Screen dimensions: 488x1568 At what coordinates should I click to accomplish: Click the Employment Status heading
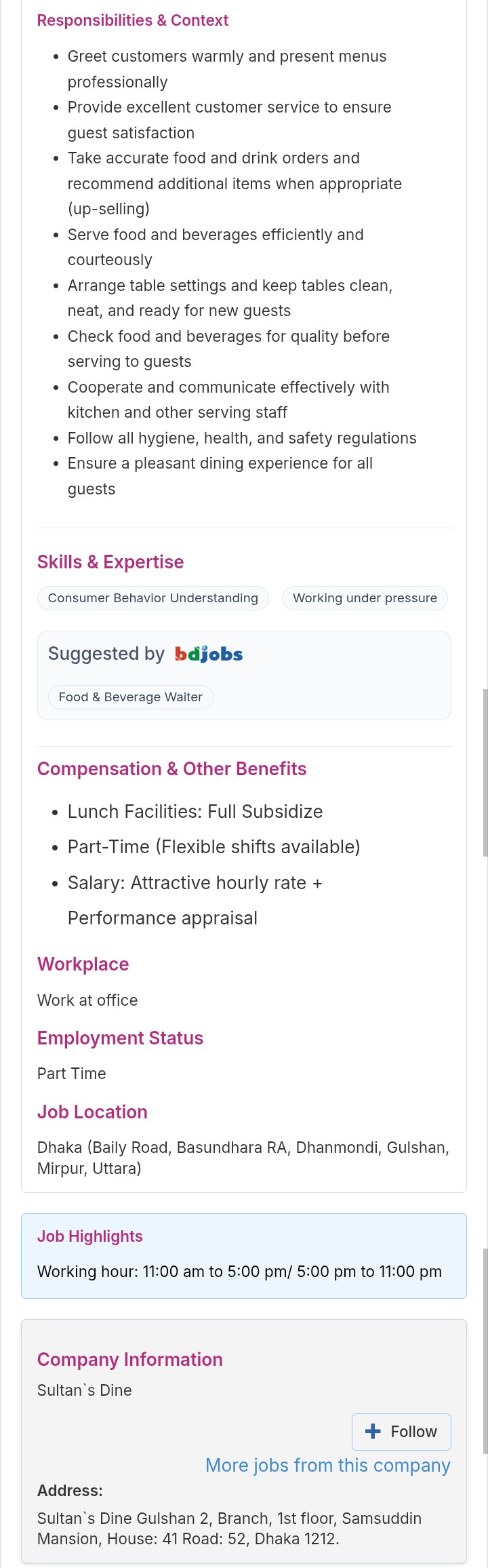point(121,1038)
